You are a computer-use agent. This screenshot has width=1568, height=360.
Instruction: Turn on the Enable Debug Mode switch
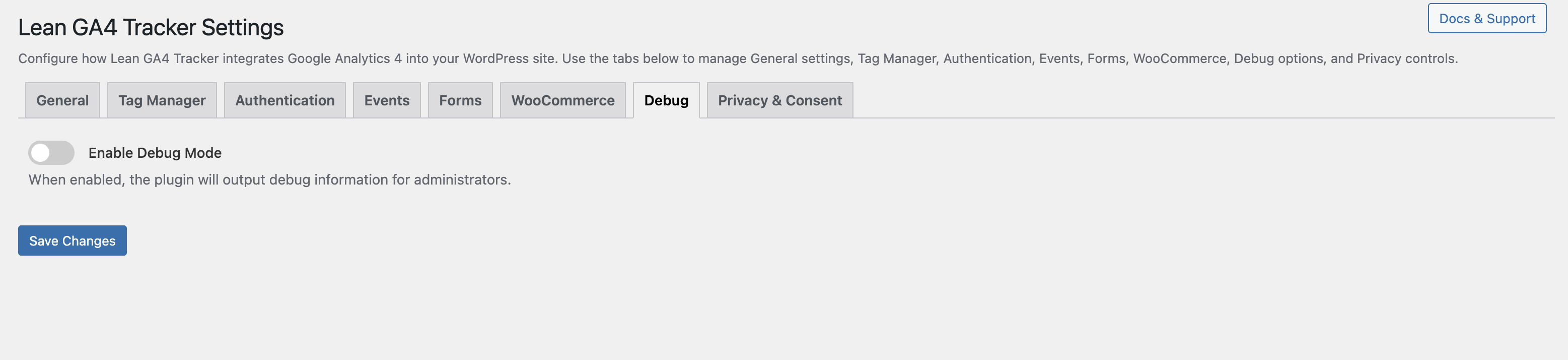click(x=51, y=153)
